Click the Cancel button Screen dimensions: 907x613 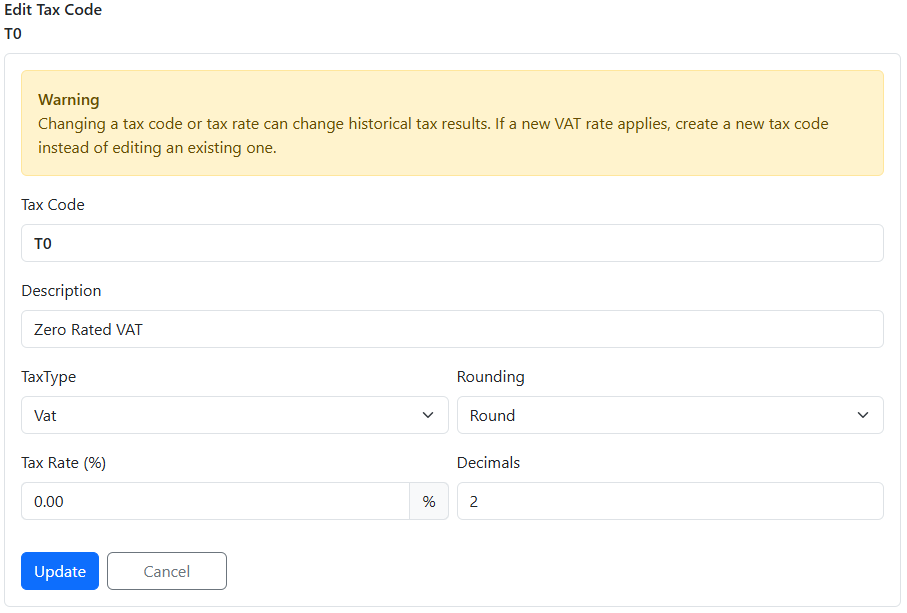(x=166, y=571)
